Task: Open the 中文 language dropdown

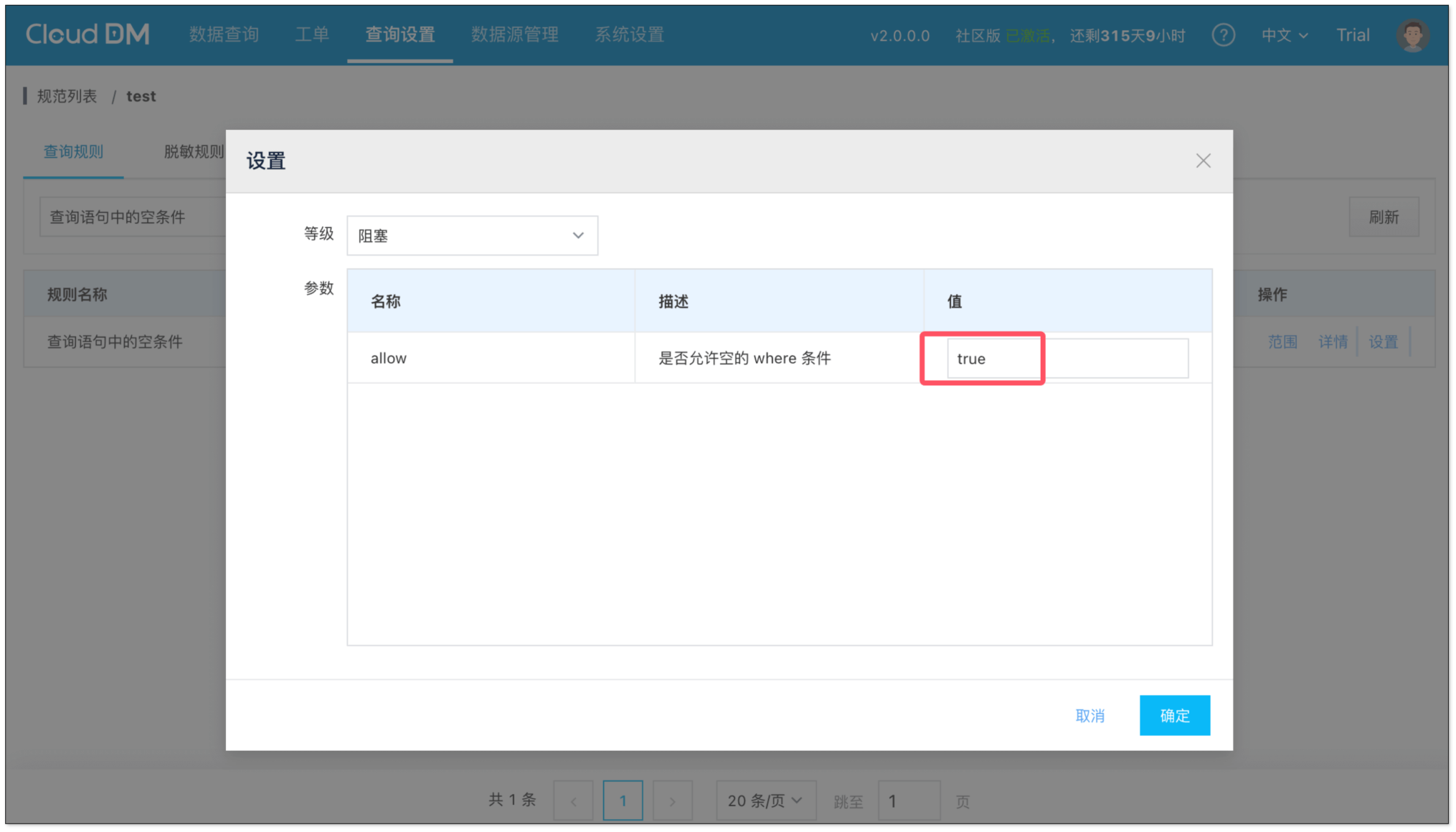Action: pyautogui.click(x=1284, y=35)
